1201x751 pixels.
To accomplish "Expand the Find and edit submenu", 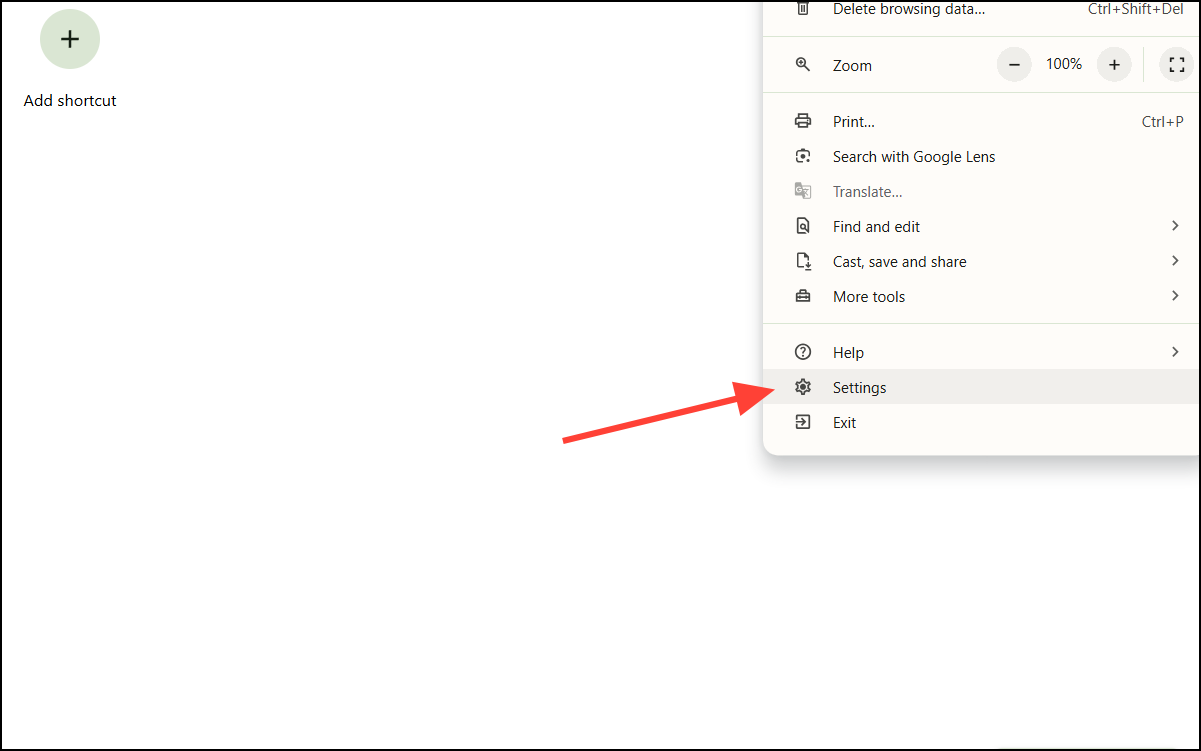I will click(x=1175, y=226).
